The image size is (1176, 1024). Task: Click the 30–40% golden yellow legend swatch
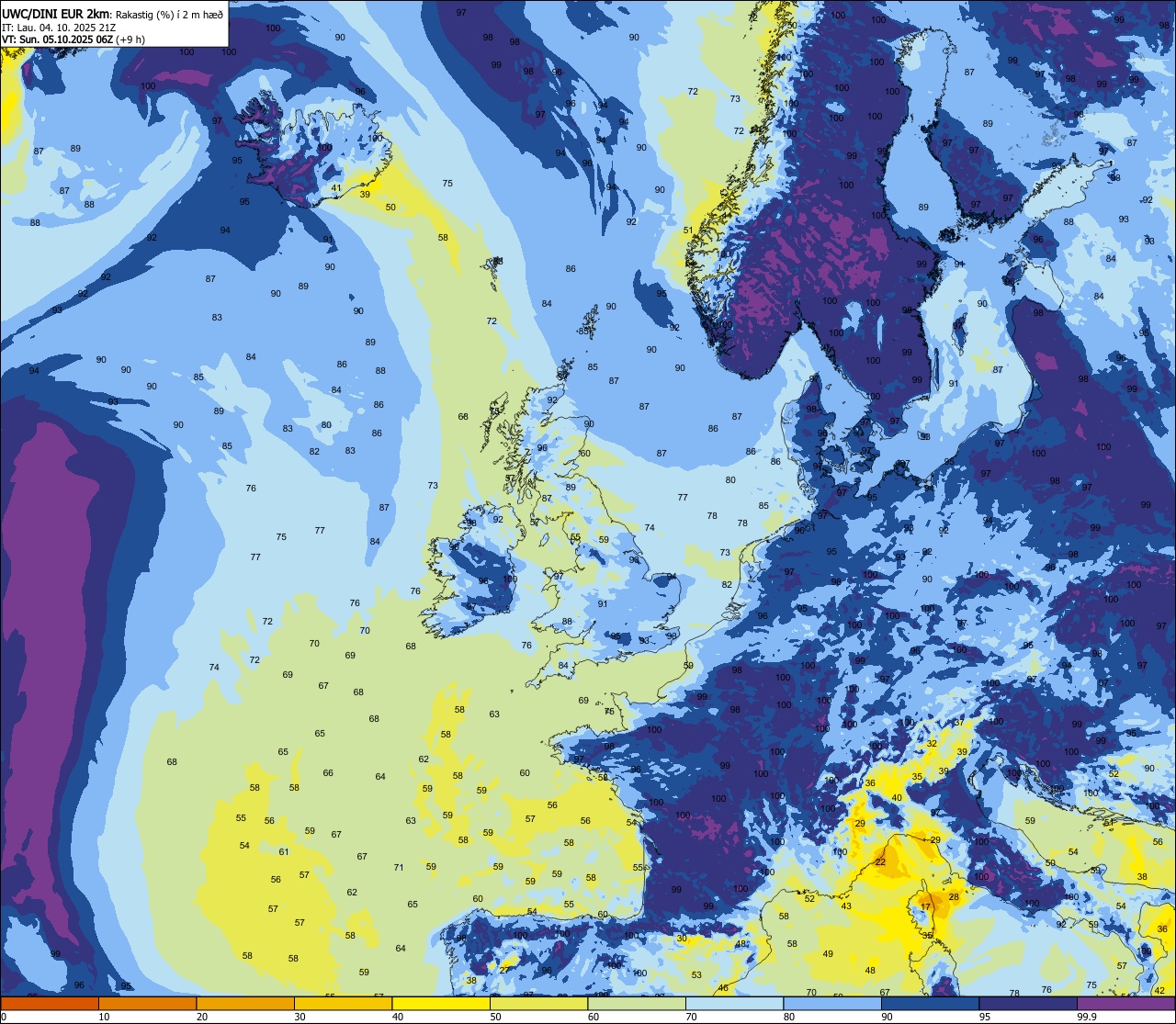coord(343,1003)
